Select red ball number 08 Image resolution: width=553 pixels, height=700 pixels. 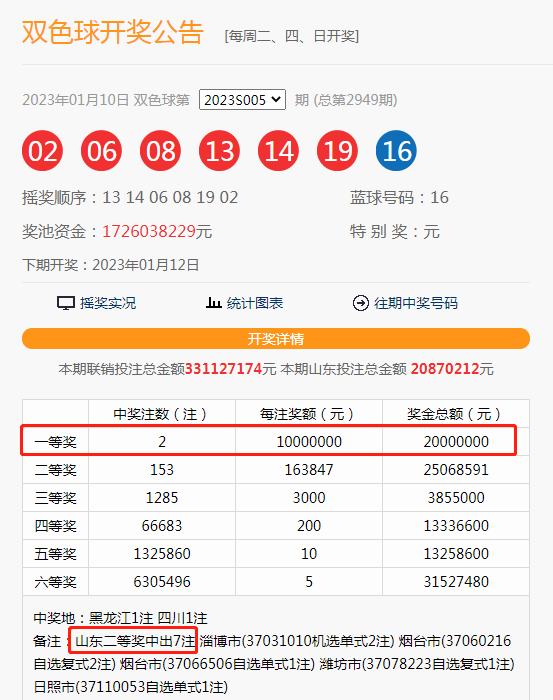pyautogui.click(x=160, y=150)
